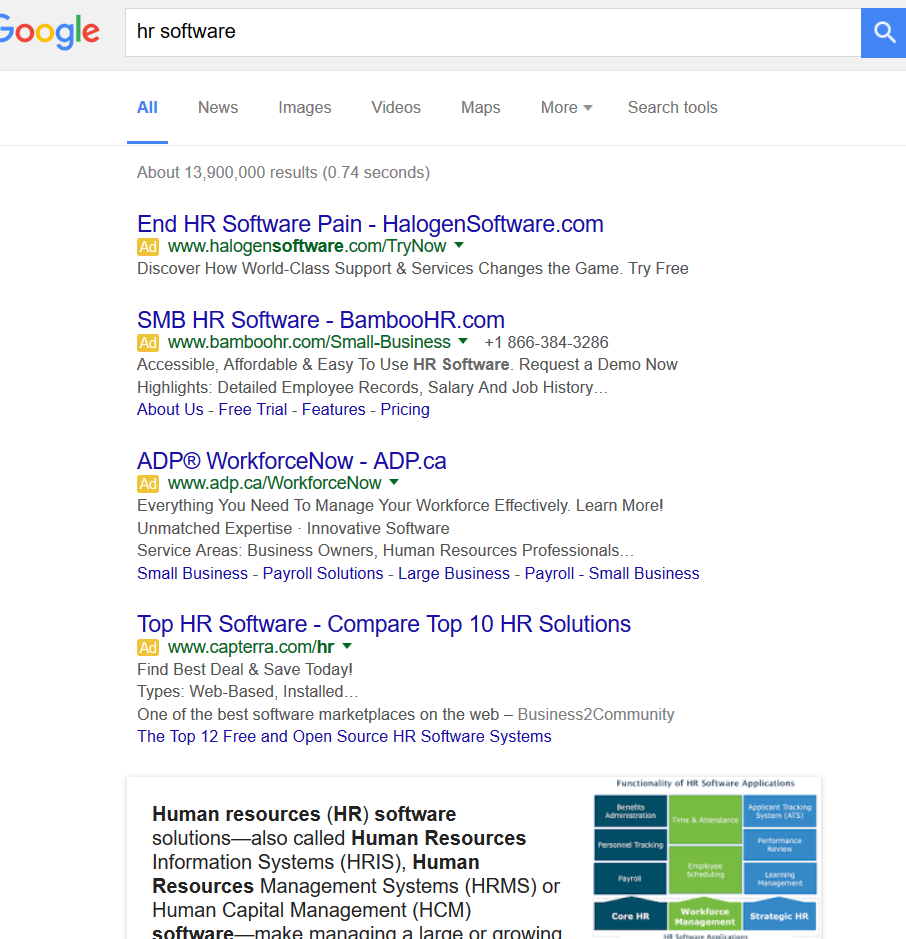The image size is (906, 939).
Task: Click the Business2Community review source text
Action: click(596, 714)
